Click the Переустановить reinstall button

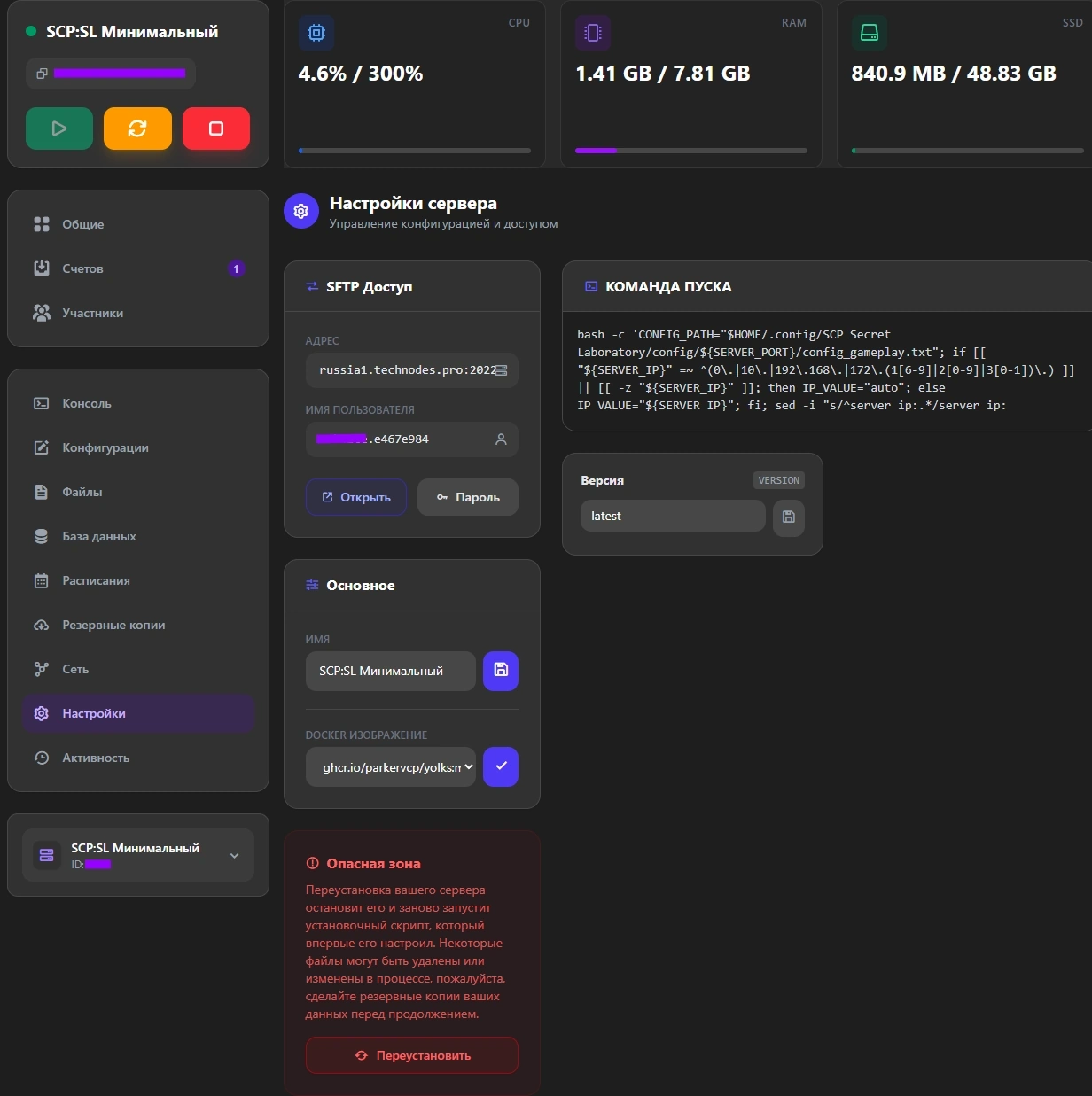(x=412, y=1055)
